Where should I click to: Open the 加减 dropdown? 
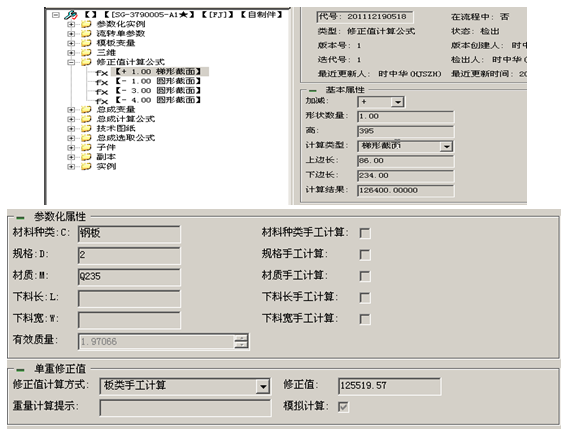397,102
